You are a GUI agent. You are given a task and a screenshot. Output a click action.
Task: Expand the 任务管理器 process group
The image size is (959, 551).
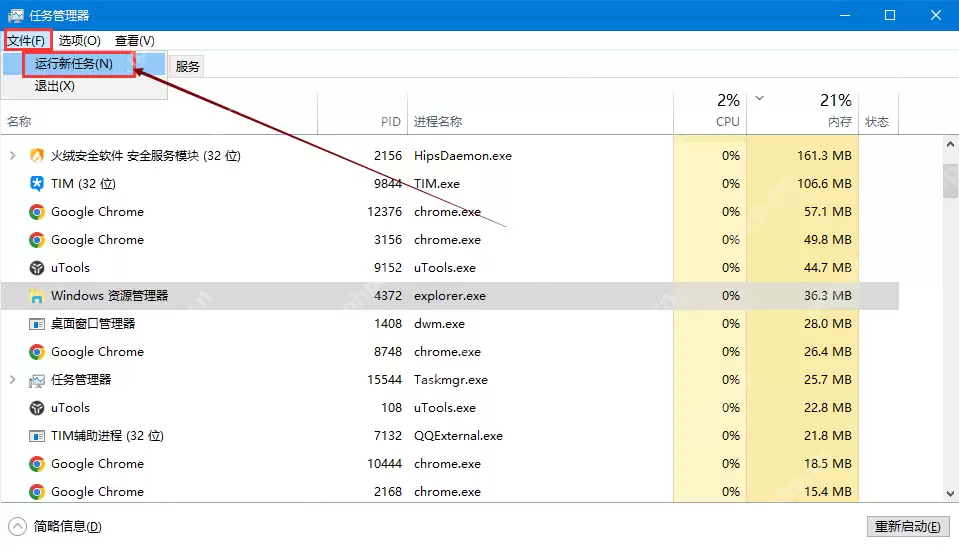[12, 380]
